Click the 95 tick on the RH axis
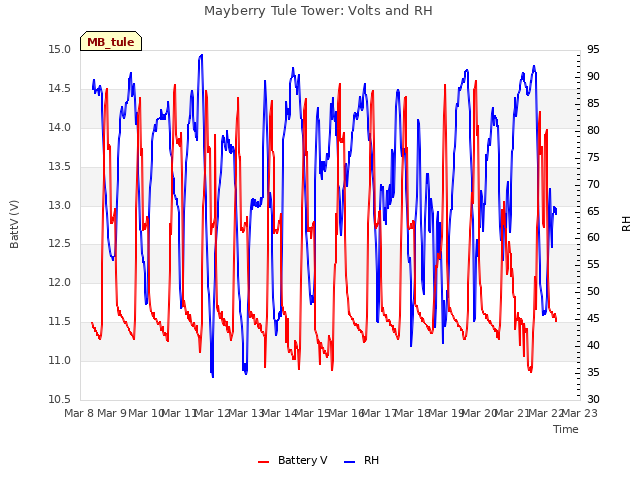Image resolution: width=640 pixels, height=480 pixels. [593, 50]
